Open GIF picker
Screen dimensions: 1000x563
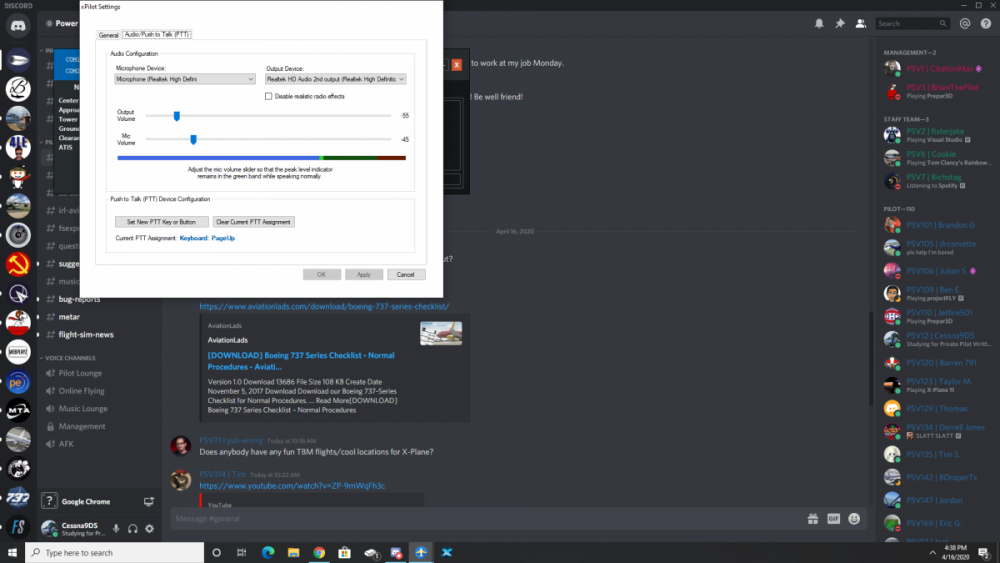834,519
